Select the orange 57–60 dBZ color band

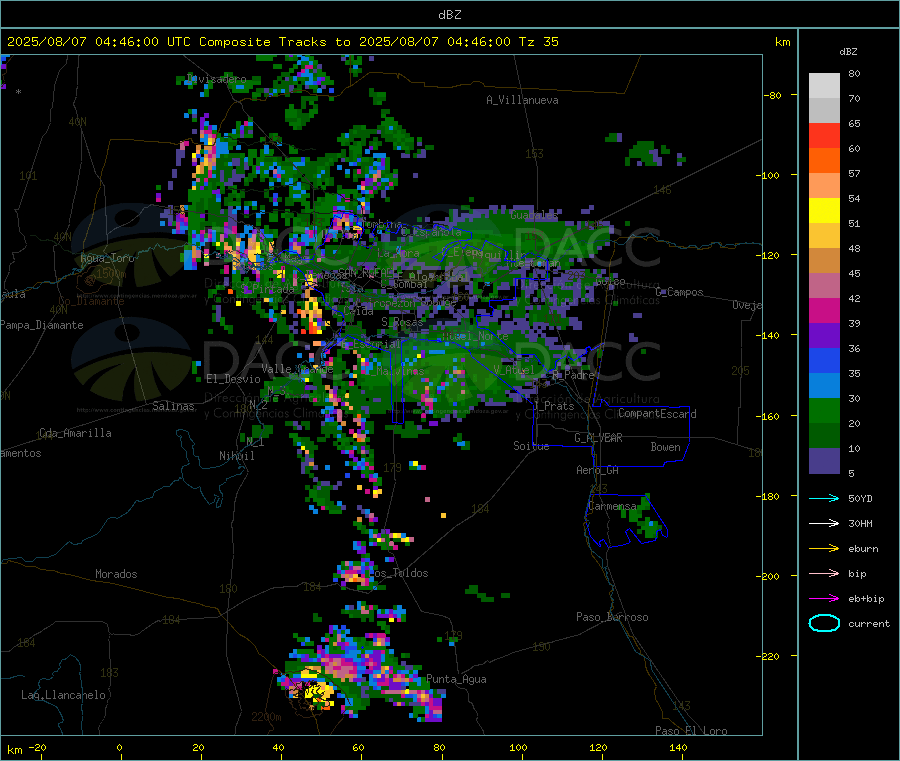click(x=824, y=161)
